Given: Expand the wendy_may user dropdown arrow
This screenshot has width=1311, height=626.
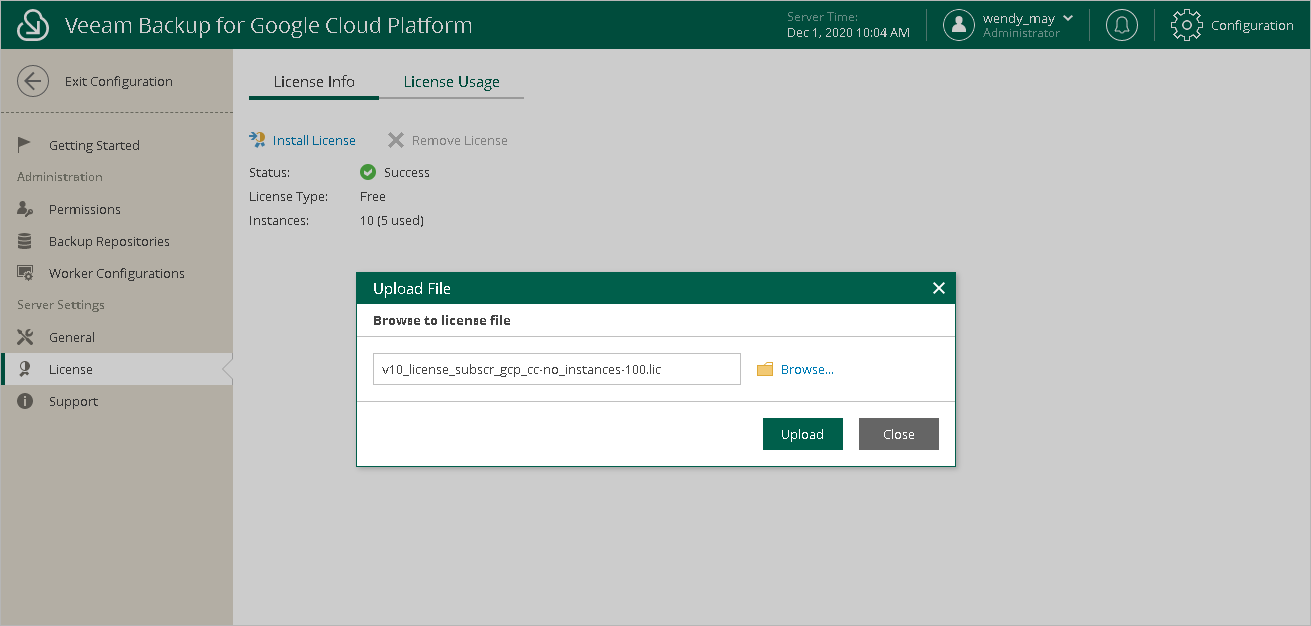Looking at the screenshot, I should point(1068,18).
